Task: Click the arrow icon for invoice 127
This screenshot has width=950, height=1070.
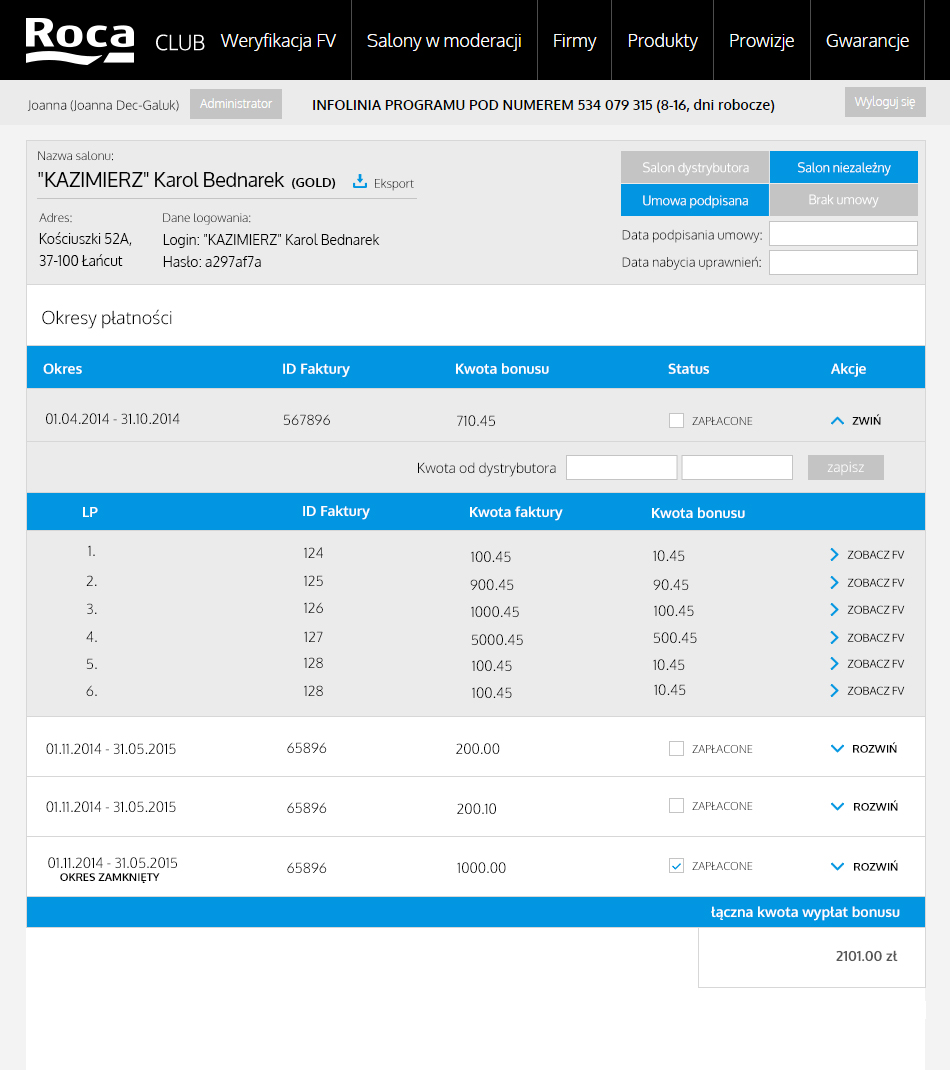Action: pos(834,637)
